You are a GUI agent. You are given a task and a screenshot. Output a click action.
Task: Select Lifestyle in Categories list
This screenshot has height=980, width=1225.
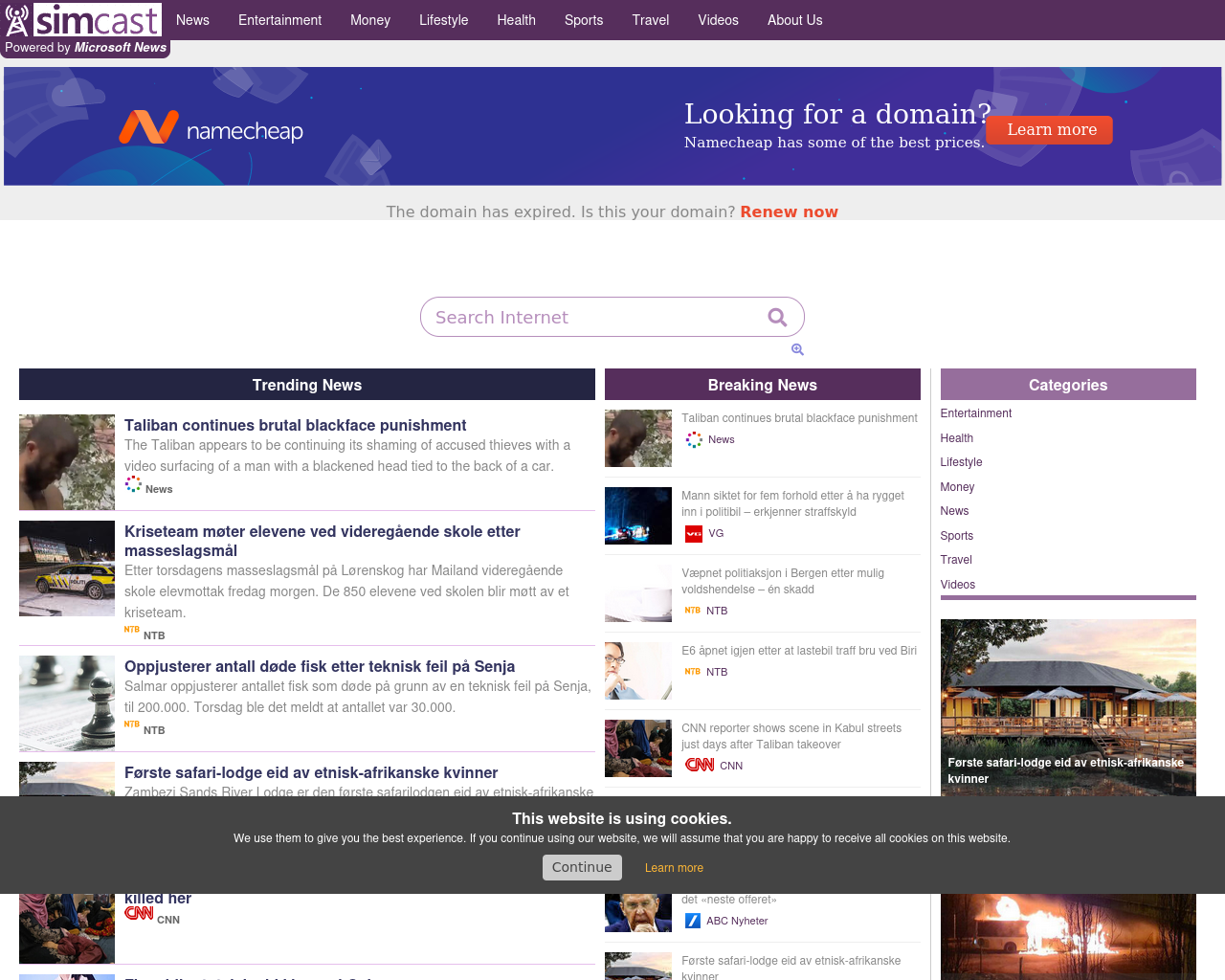coord(961,462)
